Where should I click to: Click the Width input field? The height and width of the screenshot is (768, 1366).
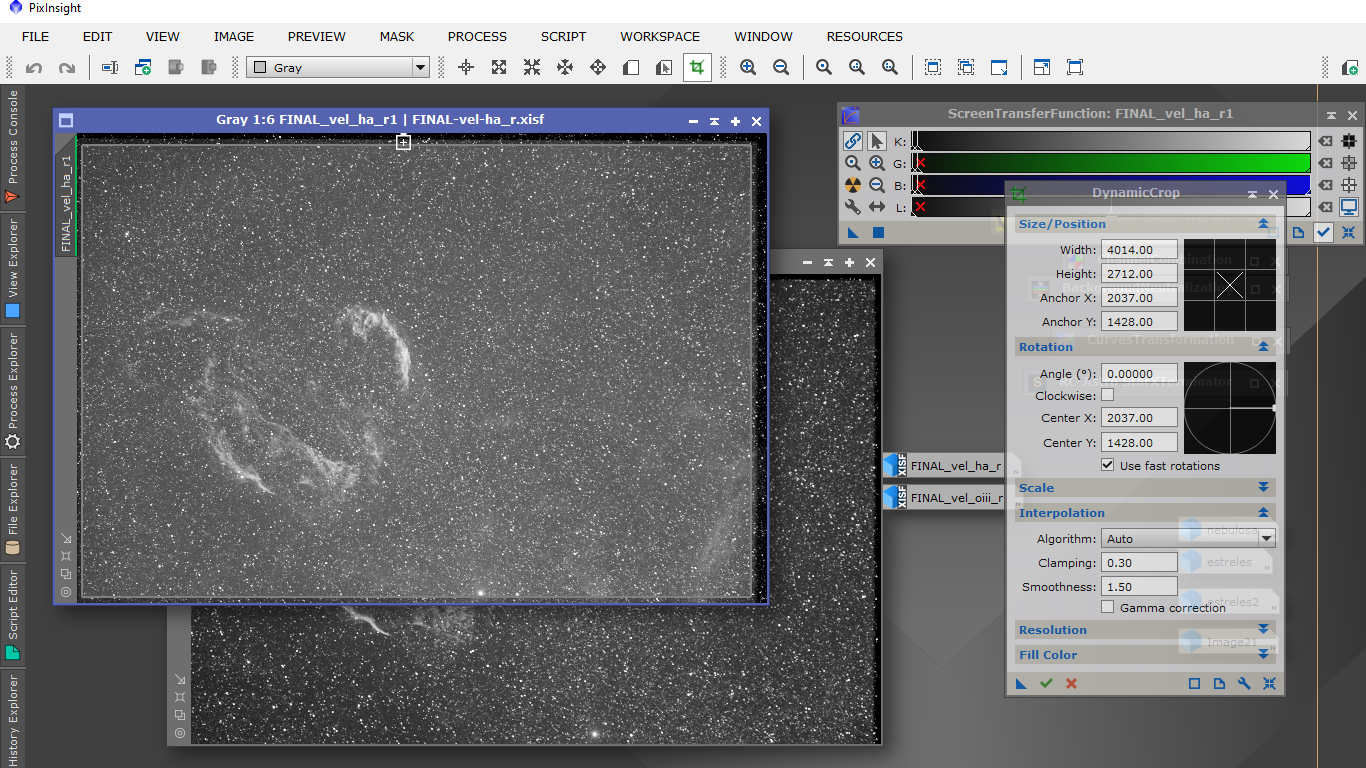click(x=1139, y=250)
